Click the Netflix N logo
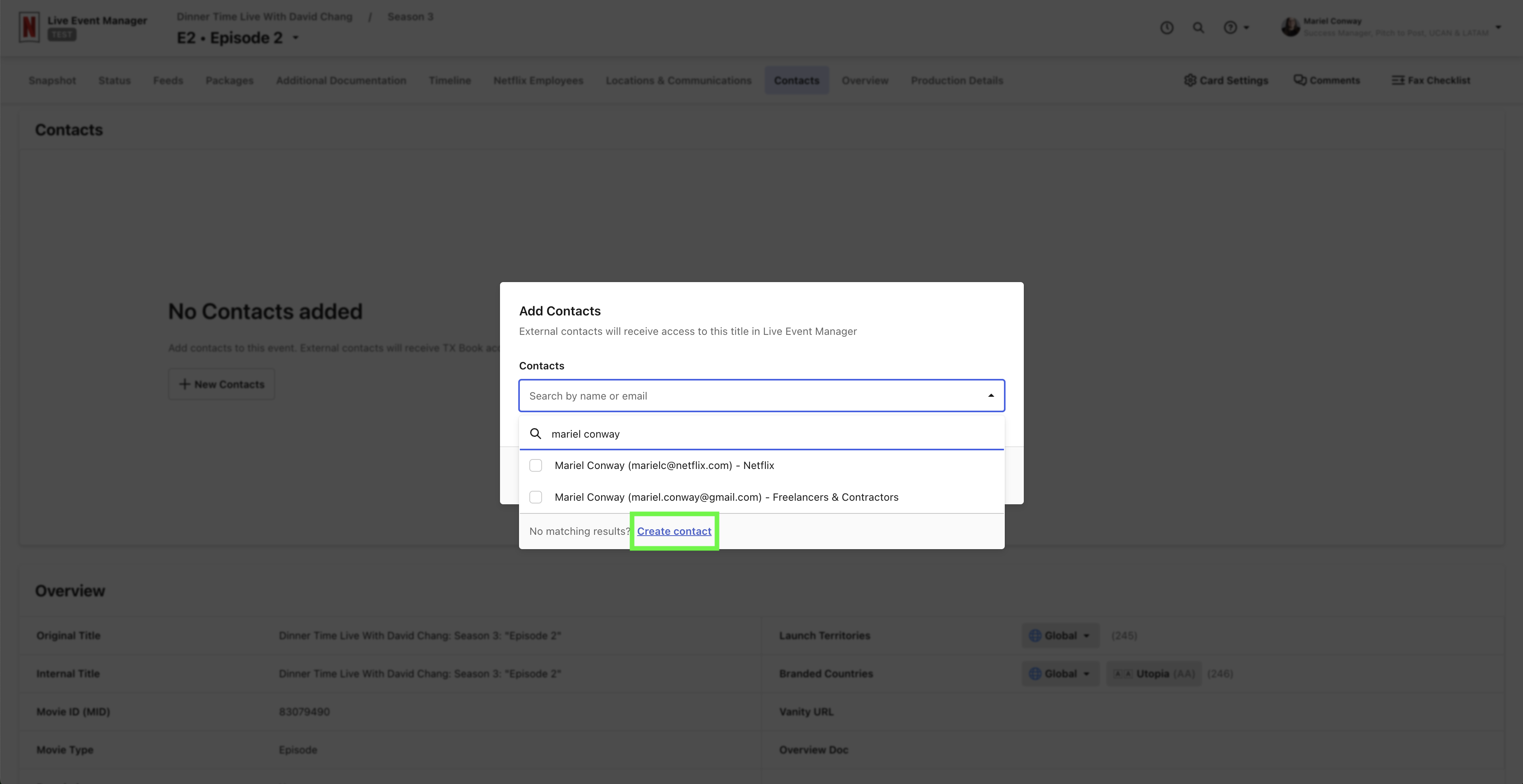 pos(29,27)
